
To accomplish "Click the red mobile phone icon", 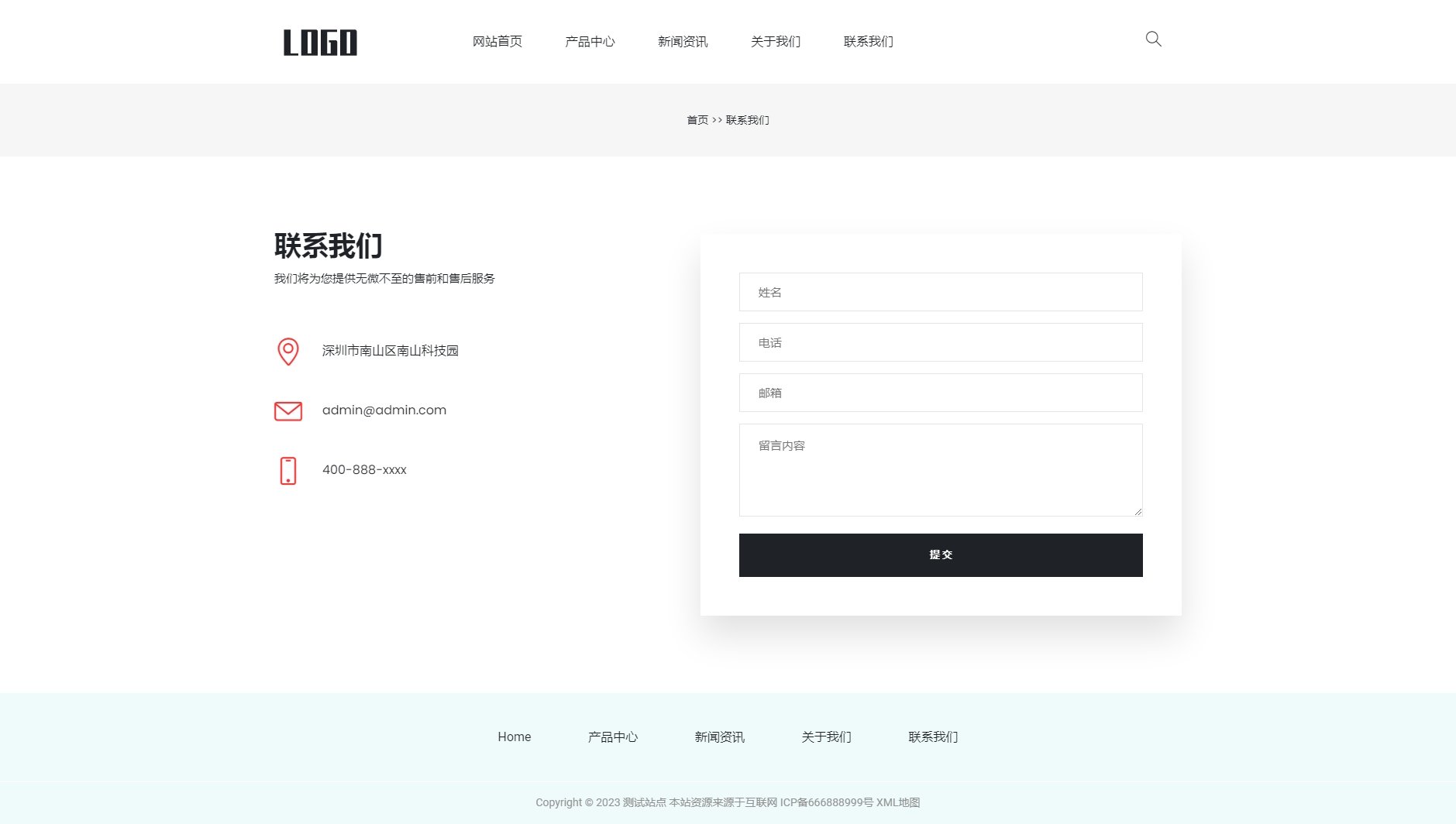I will click(x=288, y=471).
